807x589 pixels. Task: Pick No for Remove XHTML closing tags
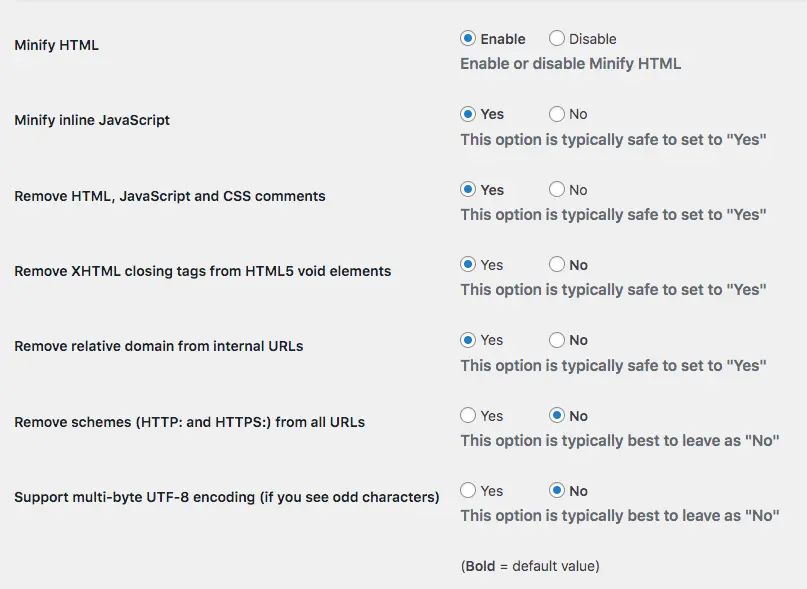click(557, 265)
